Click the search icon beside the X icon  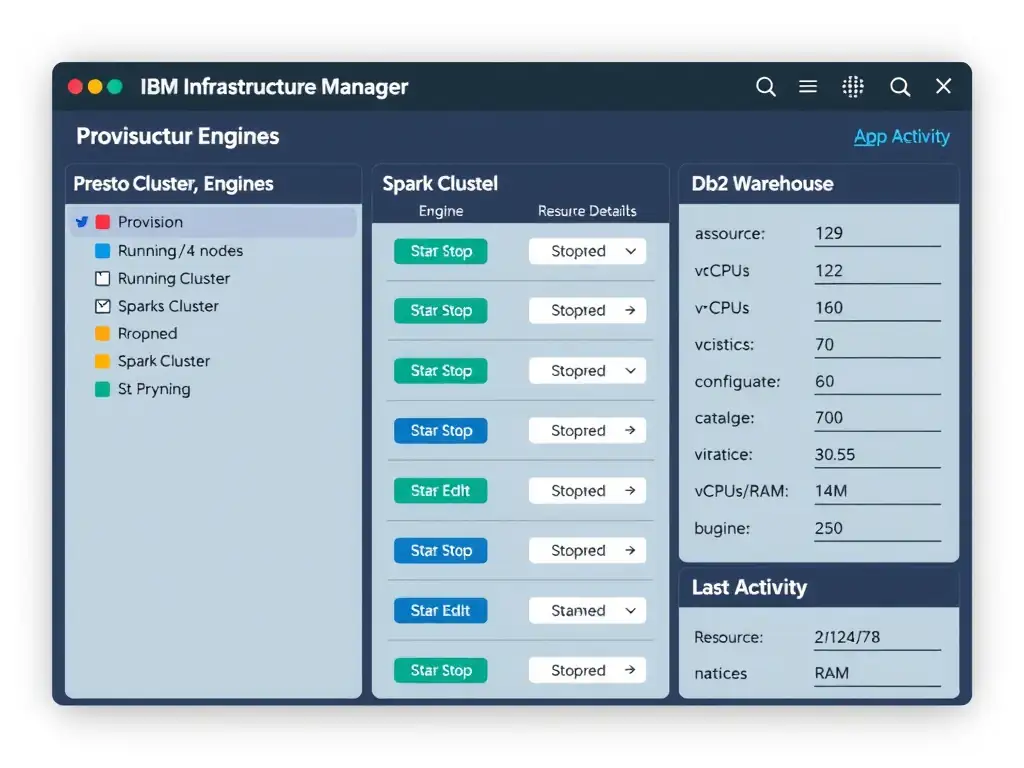click(x=900, y=86)
